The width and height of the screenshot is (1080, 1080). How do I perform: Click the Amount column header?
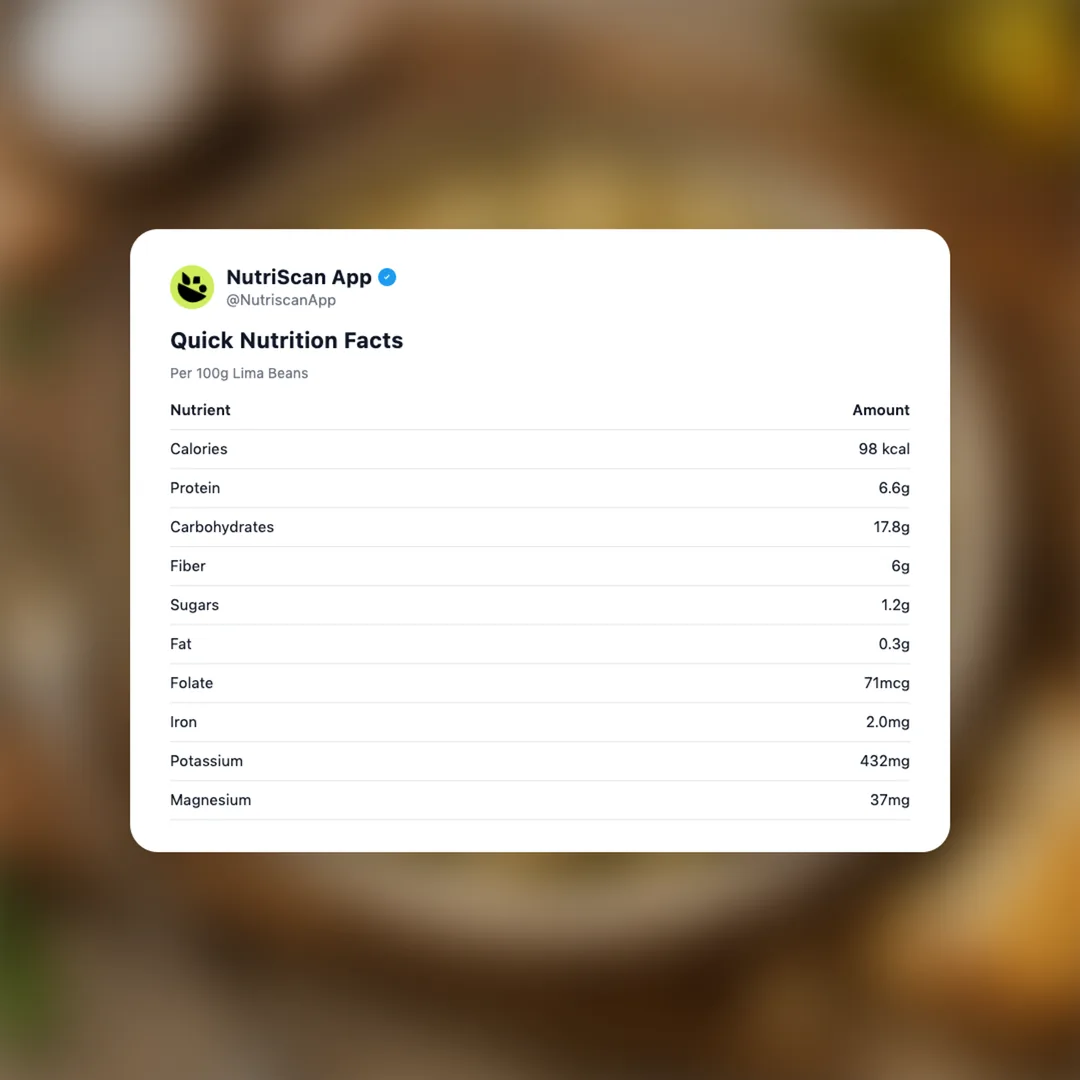[880, 410]
